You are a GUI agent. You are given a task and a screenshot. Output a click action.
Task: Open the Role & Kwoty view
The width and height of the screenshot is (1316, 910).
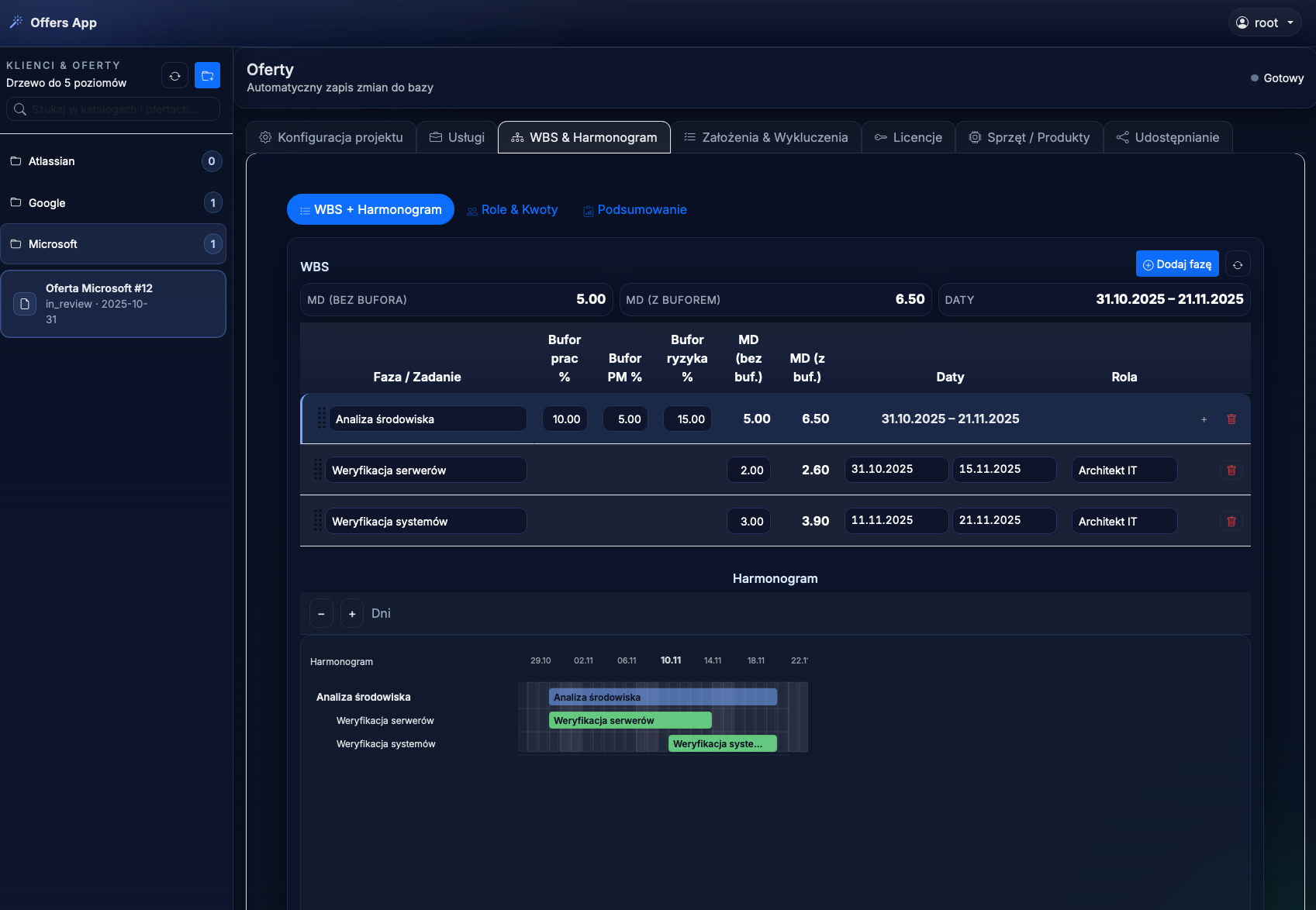[x=512, y=210]
